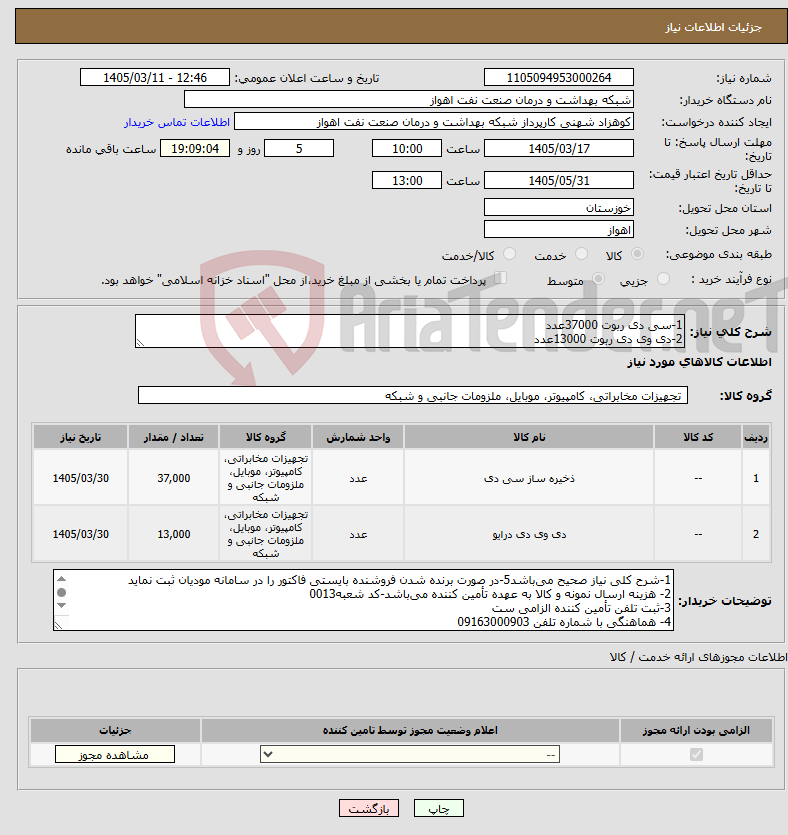This screenshot has width=788, height=835.
Task: Click the announcement date field 1405/03/11 - 12:46
Action: point(154,77)
